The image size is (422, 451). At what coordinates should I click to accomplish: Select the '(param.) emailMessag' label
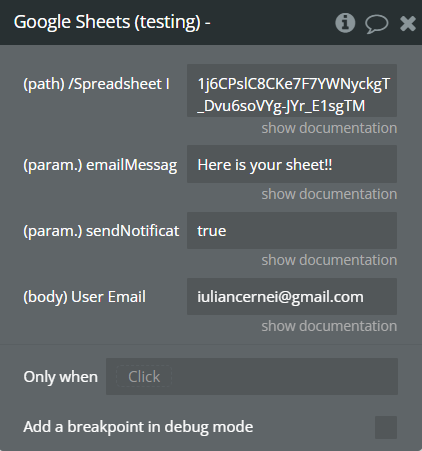100,165
